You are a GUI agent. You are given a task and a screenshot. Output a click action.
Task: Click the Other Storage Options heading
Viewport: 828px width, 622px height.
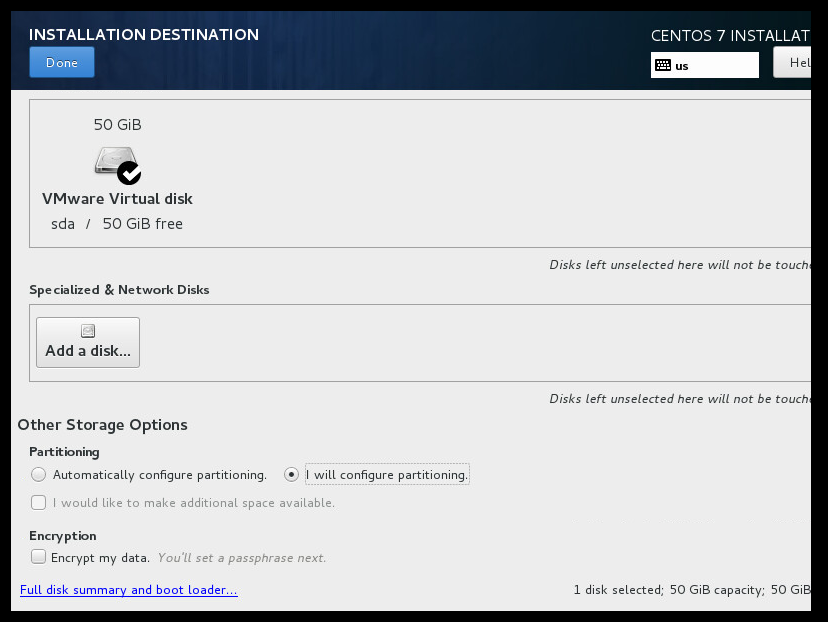[102, 425]
